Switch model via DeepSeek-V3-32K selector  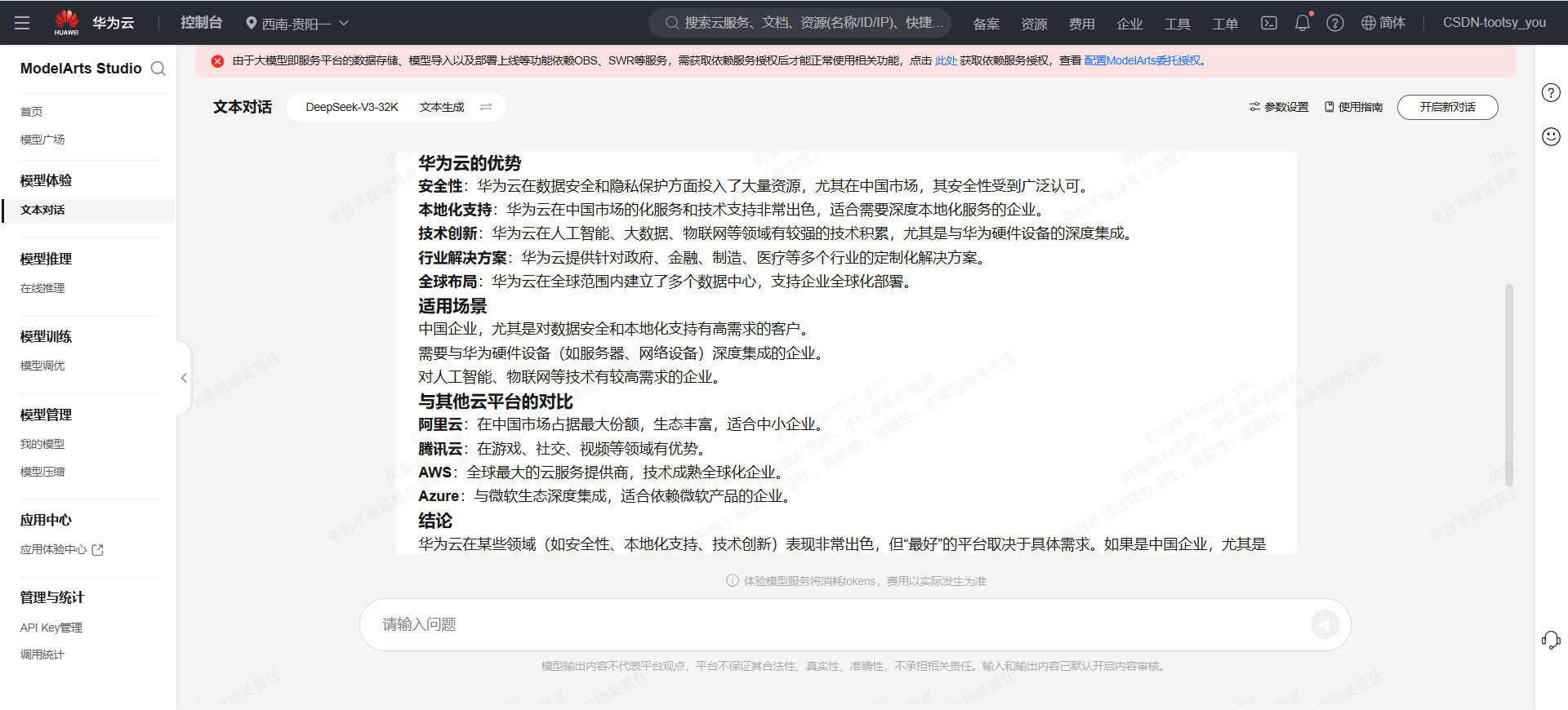tap(352, 107)
